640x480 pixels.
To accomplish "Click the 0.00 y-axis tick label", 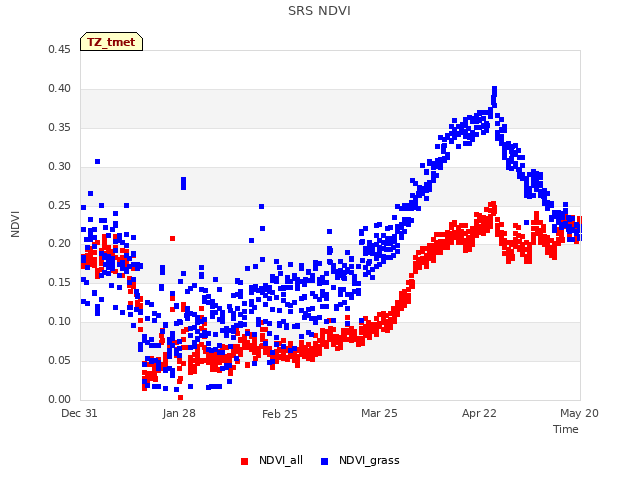I will tap(59, 399).
